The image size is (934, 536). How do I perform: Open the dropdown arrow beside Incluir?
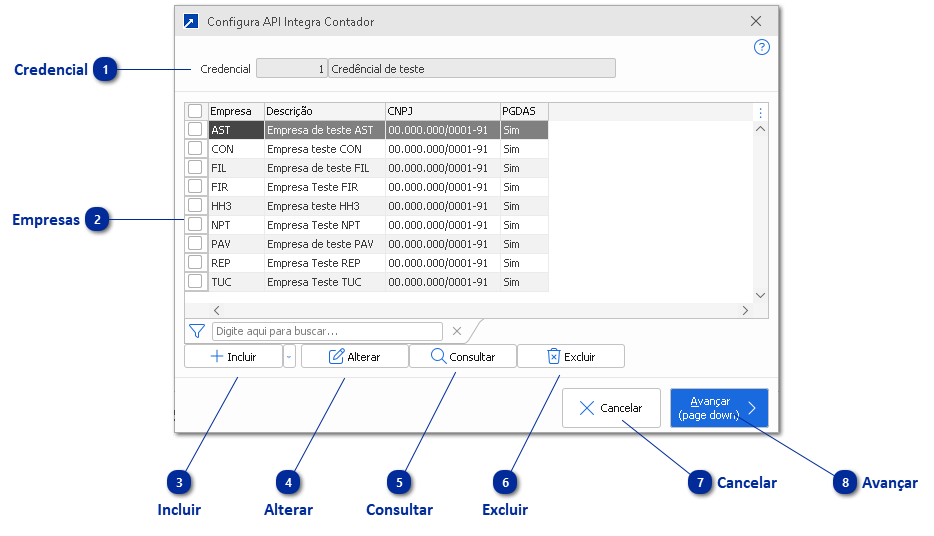pyautogui.click(x=289, y=357)
